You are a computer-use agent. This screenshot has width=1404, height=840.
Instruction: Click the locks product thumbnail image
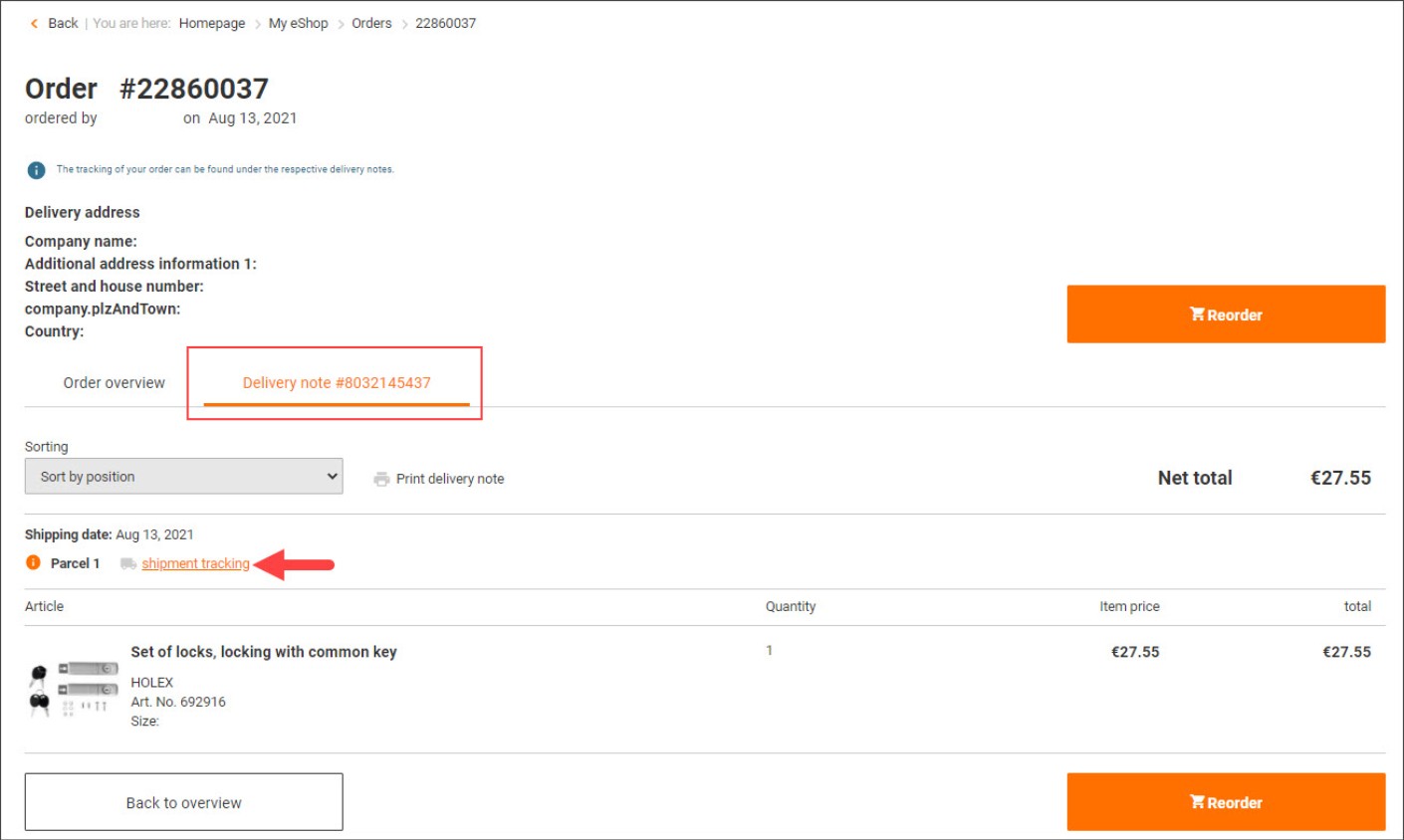pos(74,688)
